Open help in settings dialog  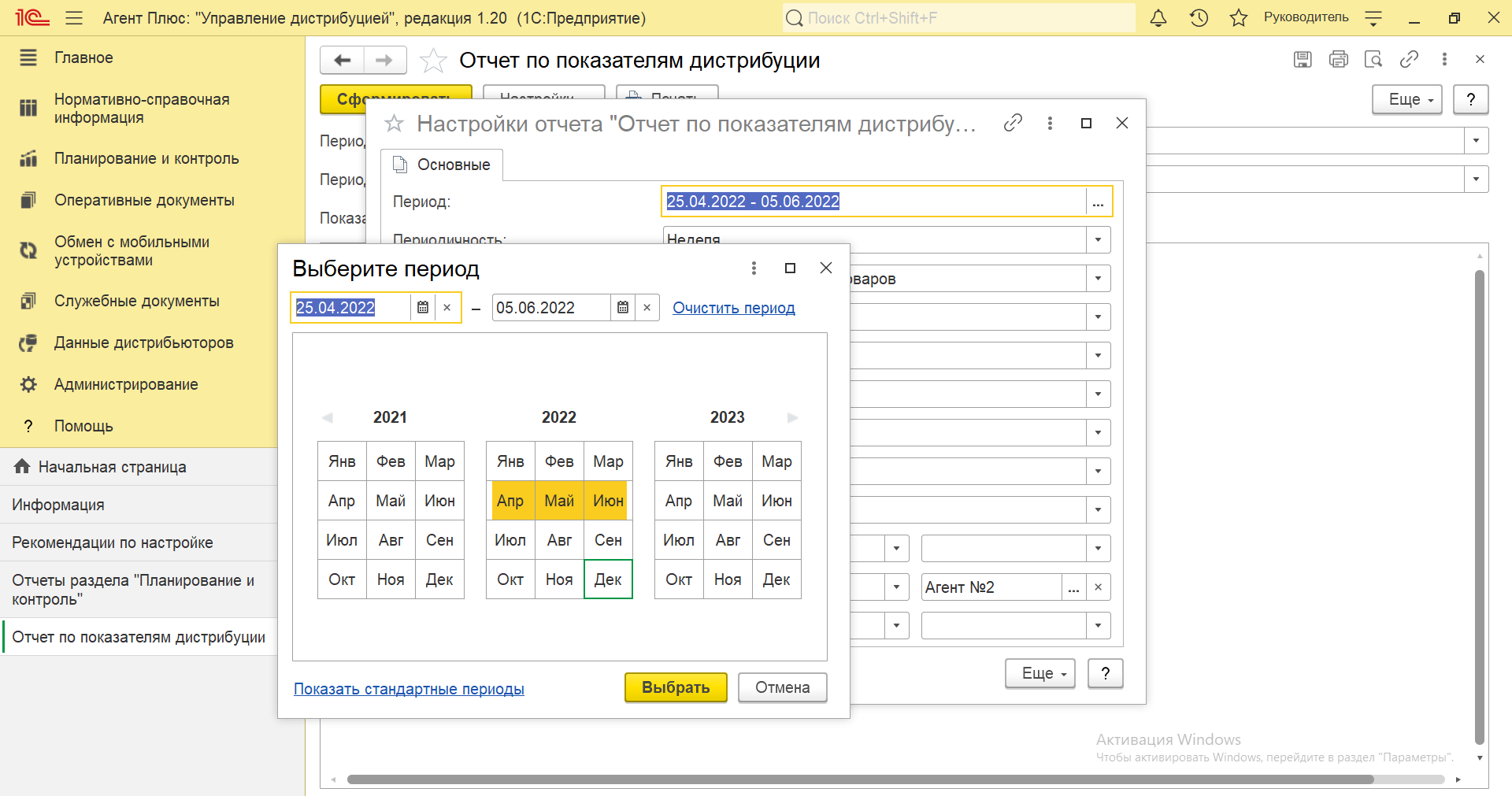[x=1106, y=673]
